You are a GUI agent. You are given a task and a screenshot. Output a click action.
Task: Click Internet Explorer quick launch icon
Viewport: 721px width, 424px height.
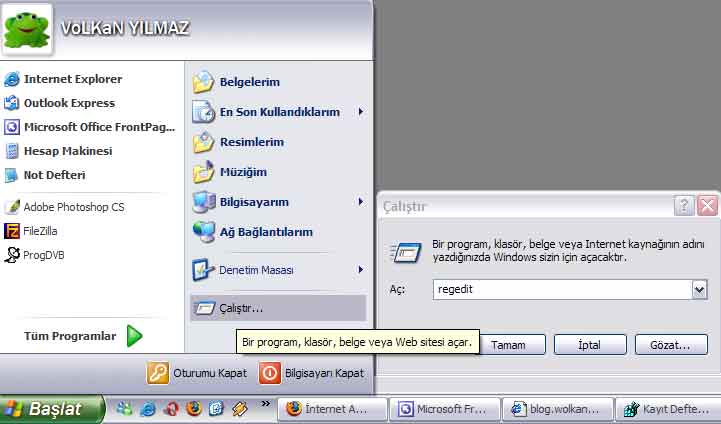click(148, 408)
